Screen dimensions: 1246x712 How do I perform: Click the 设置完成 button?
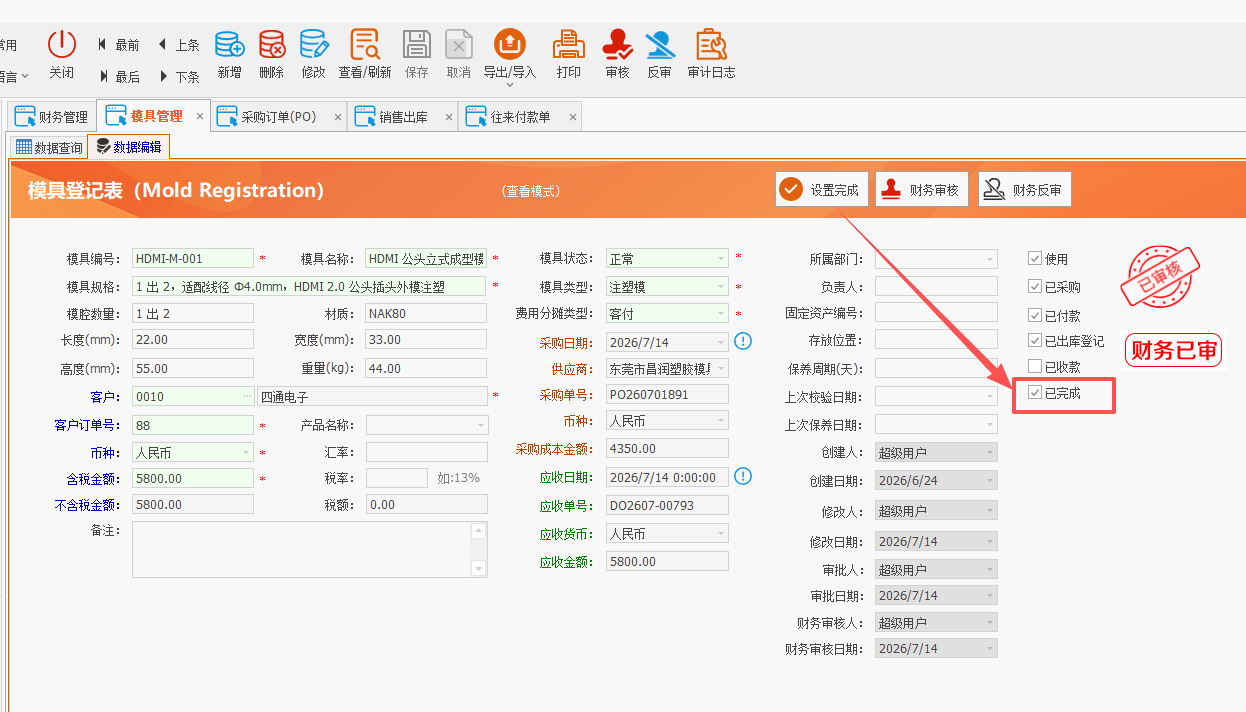[x=821, y=189]
